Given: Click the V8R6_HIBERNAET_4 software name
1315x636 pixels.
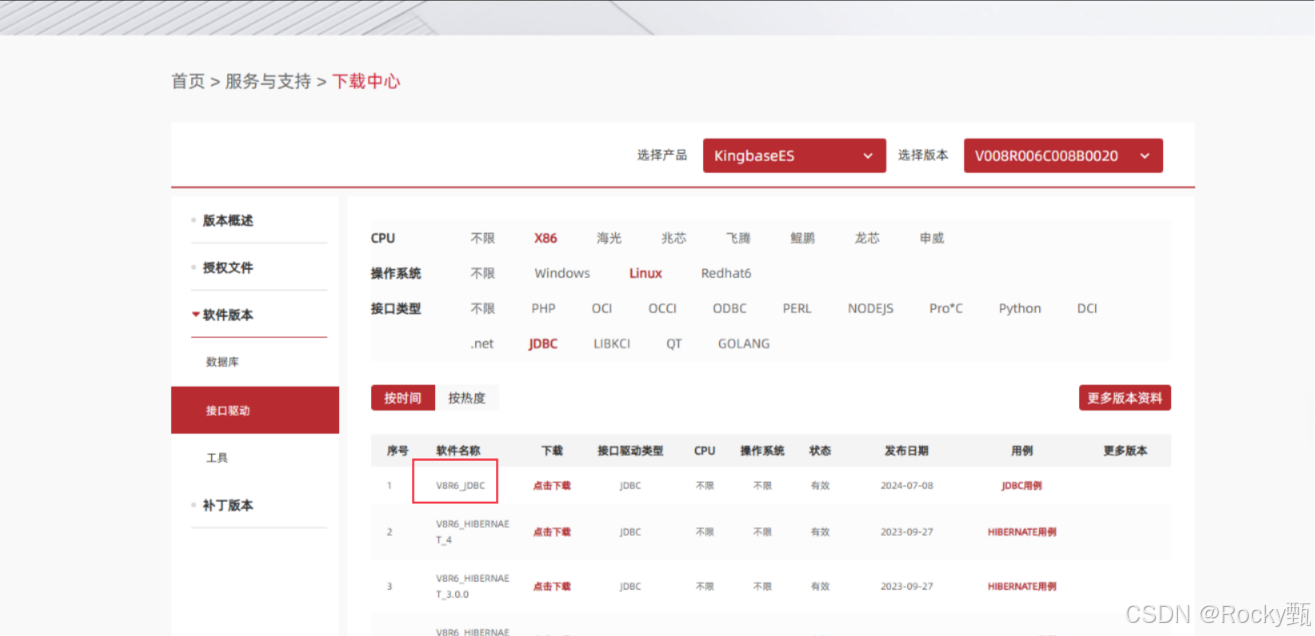Looking at the screenshot, I should pos(473,532).
